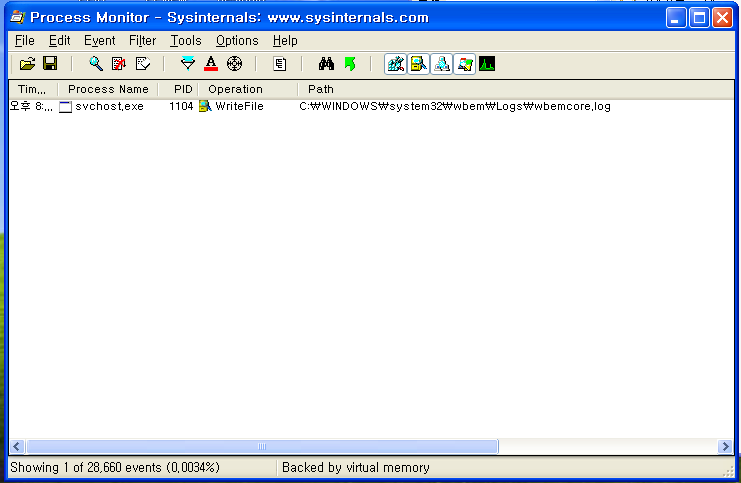
Task: Open the Tools menu
Action: (x=186, y=41)
